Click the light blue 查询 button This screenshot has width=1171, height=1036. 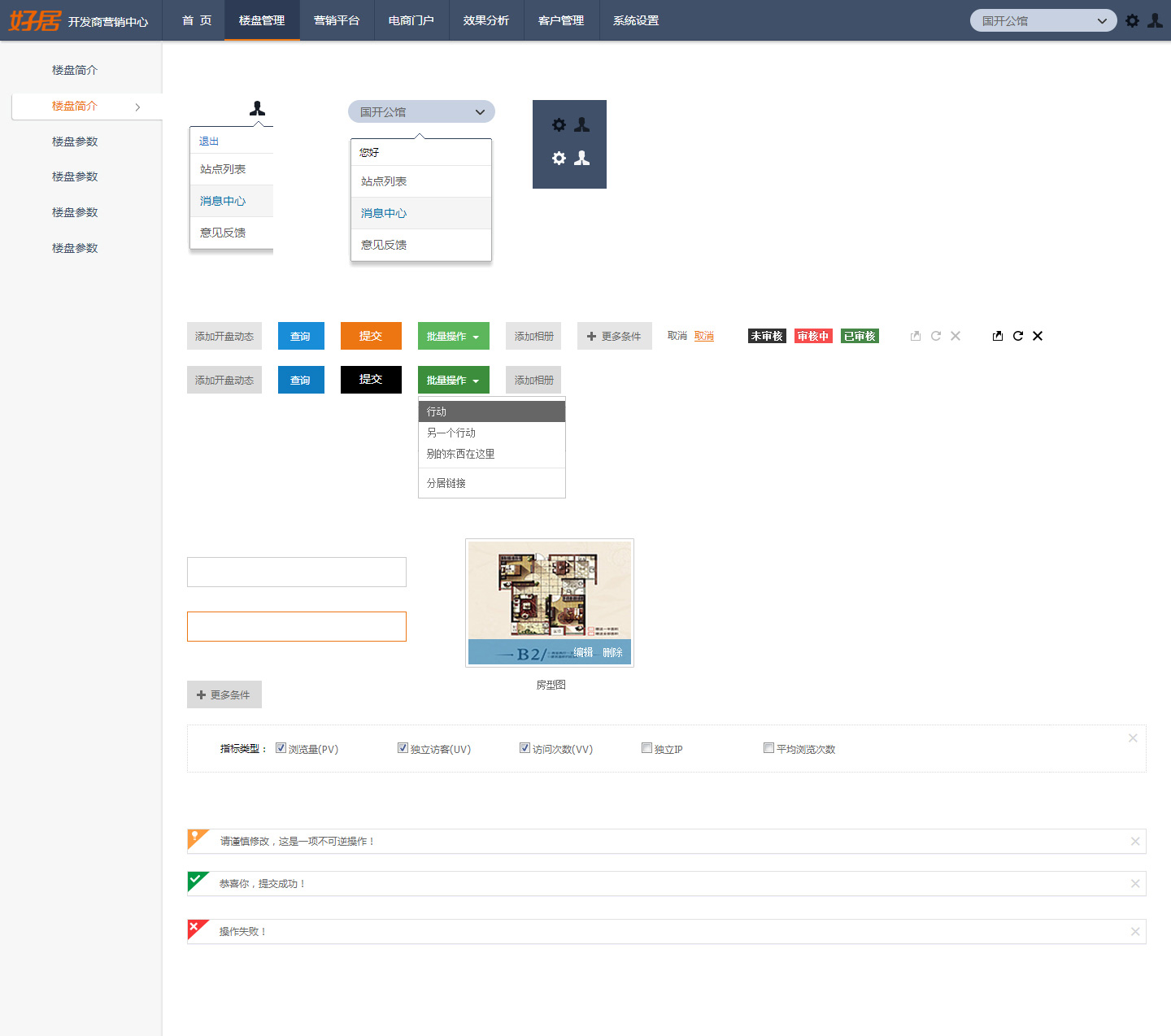click(x=301, y=336)
